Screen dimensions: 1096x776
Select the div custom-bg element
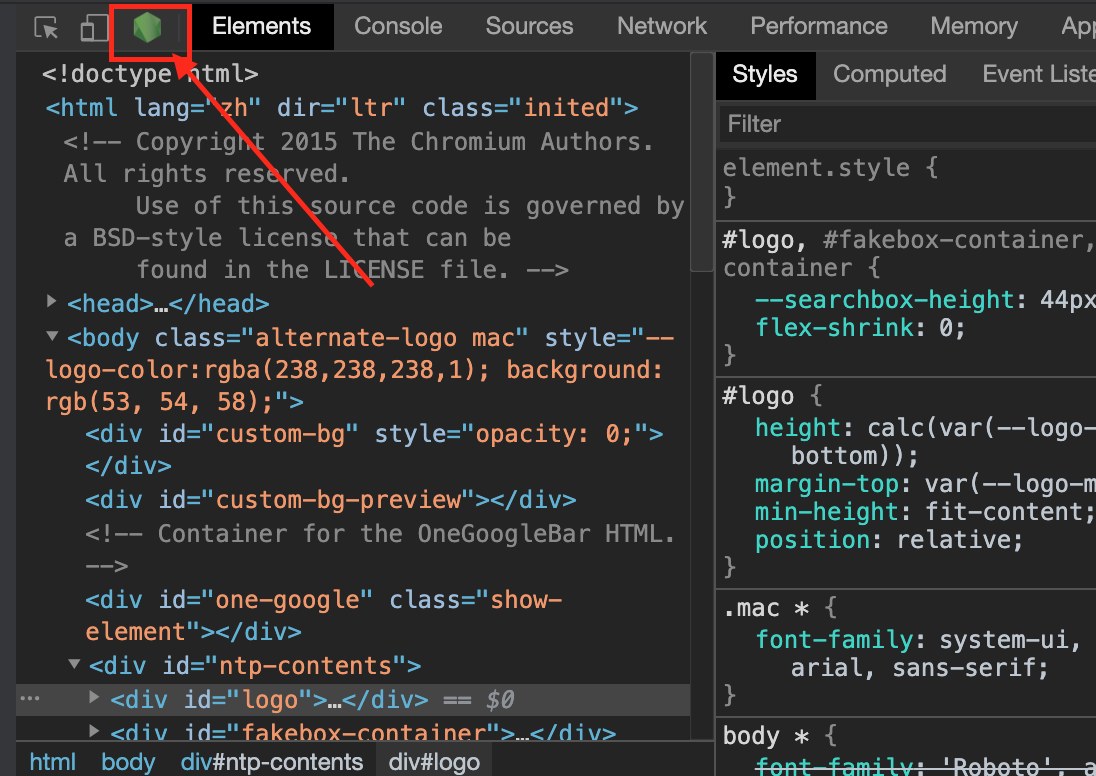pos(374,450)
